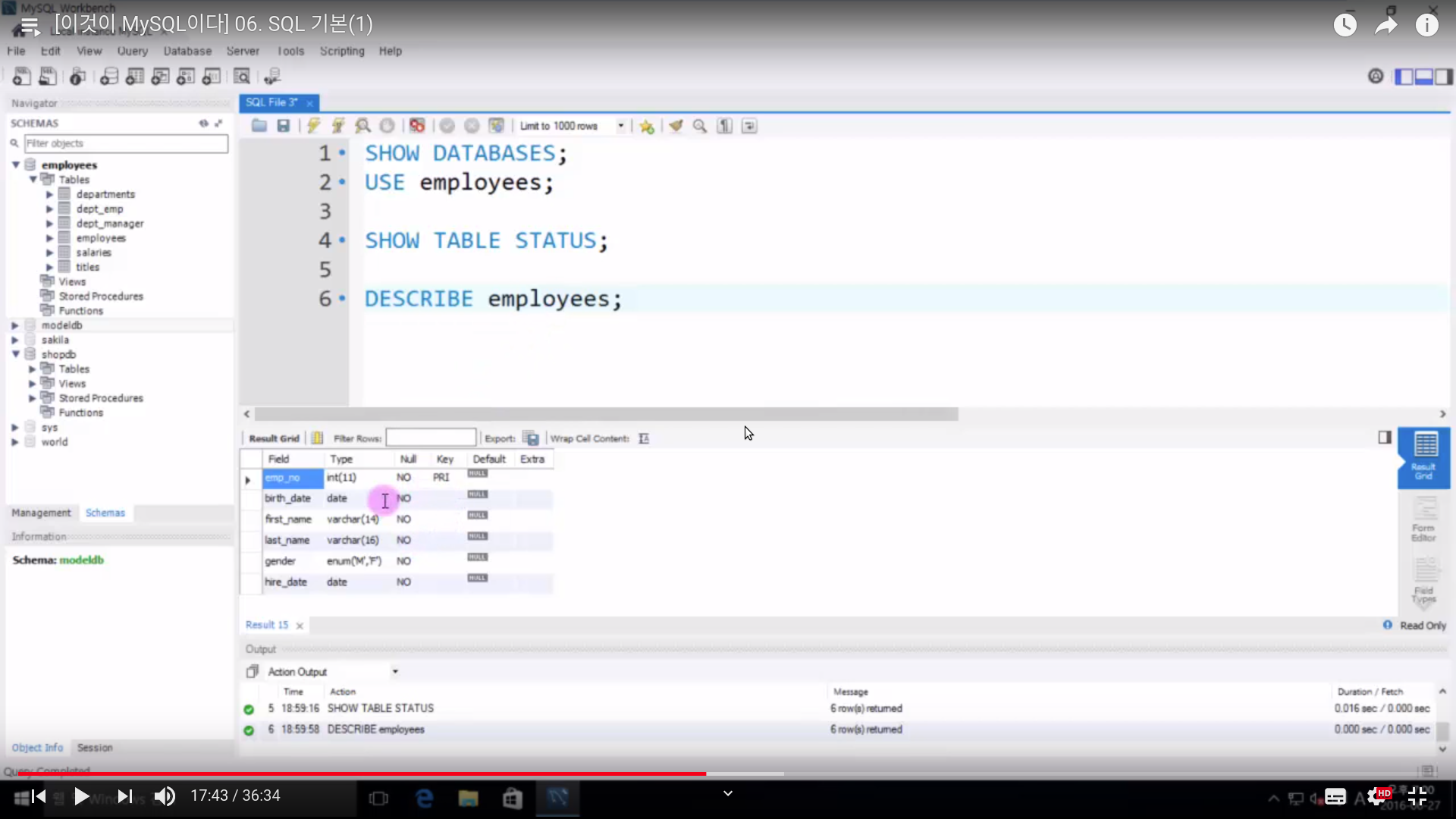Toggle the left sidebar panel button
This screenshot has height=819, width=1456.
click(x=1404, y=77)
